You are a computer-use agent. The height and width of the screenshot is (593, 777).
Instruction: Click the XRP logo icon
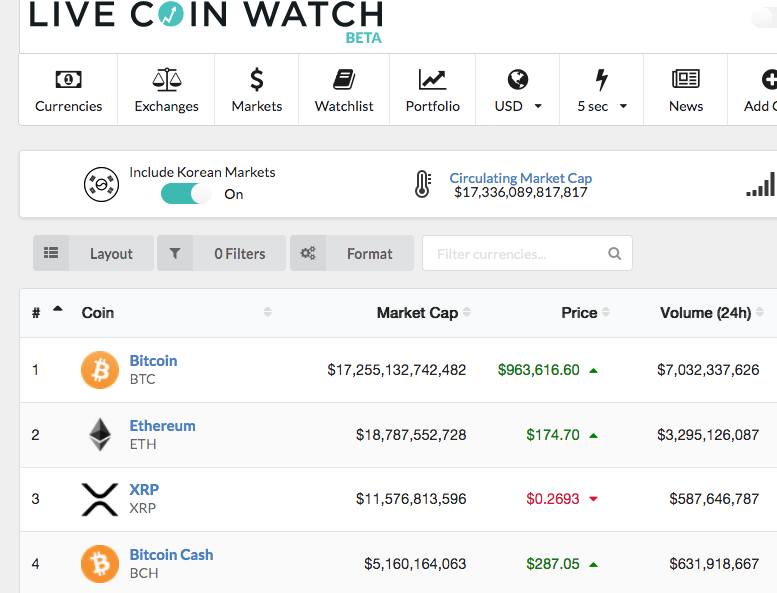(100, 499)
